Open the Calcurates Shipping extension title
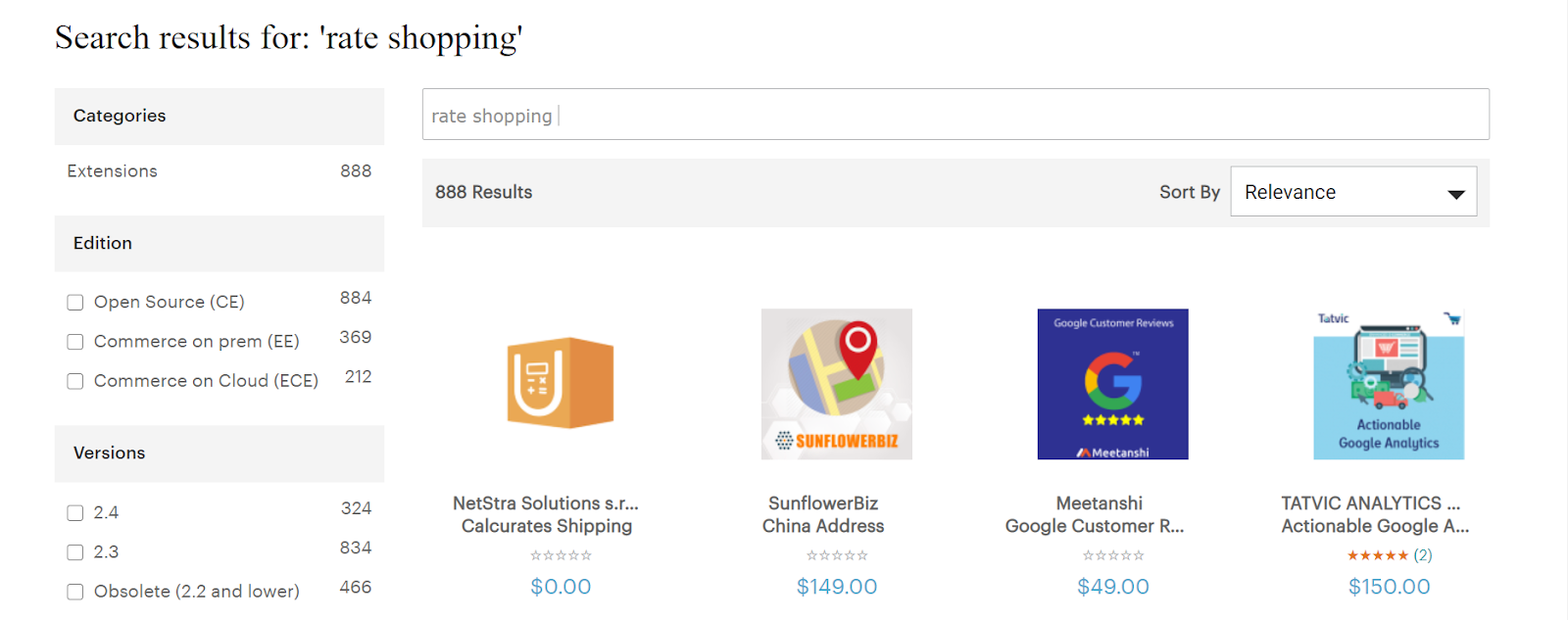The height and width of the screenshot is (620, 1568). pos(547,526)
